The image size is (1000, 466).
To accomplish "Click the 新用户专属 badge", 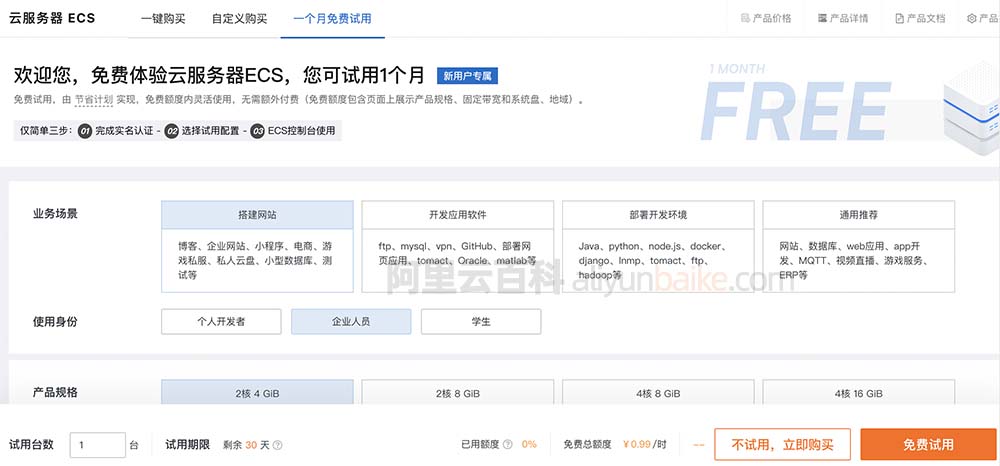I will [467, 76].
